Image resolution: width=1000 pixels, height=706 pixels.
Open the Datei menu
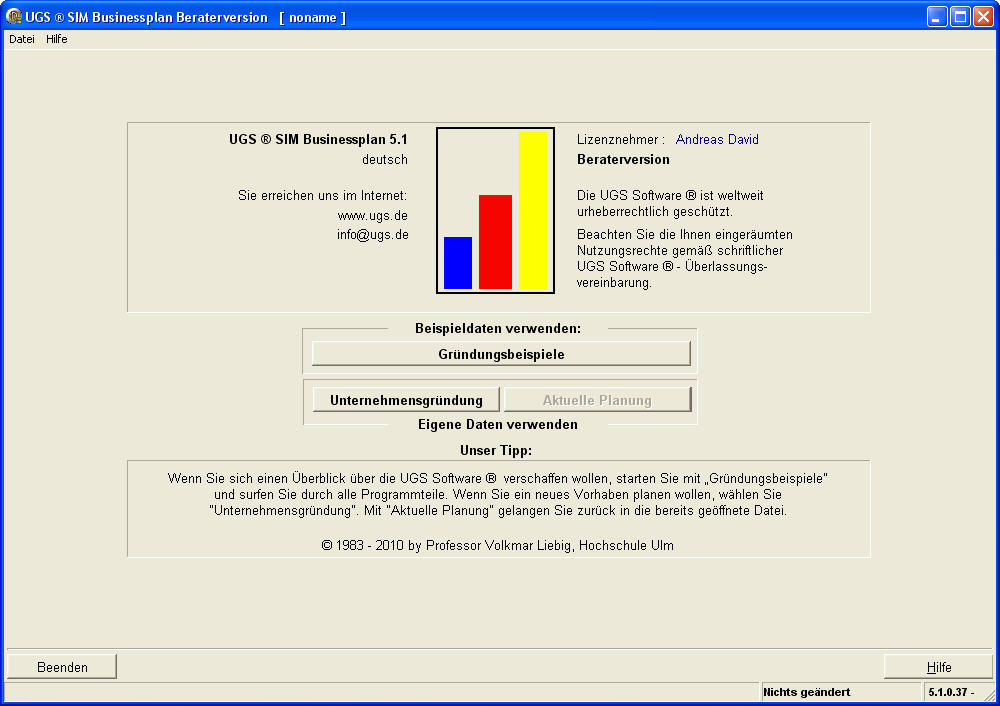(x=22, y=39)
